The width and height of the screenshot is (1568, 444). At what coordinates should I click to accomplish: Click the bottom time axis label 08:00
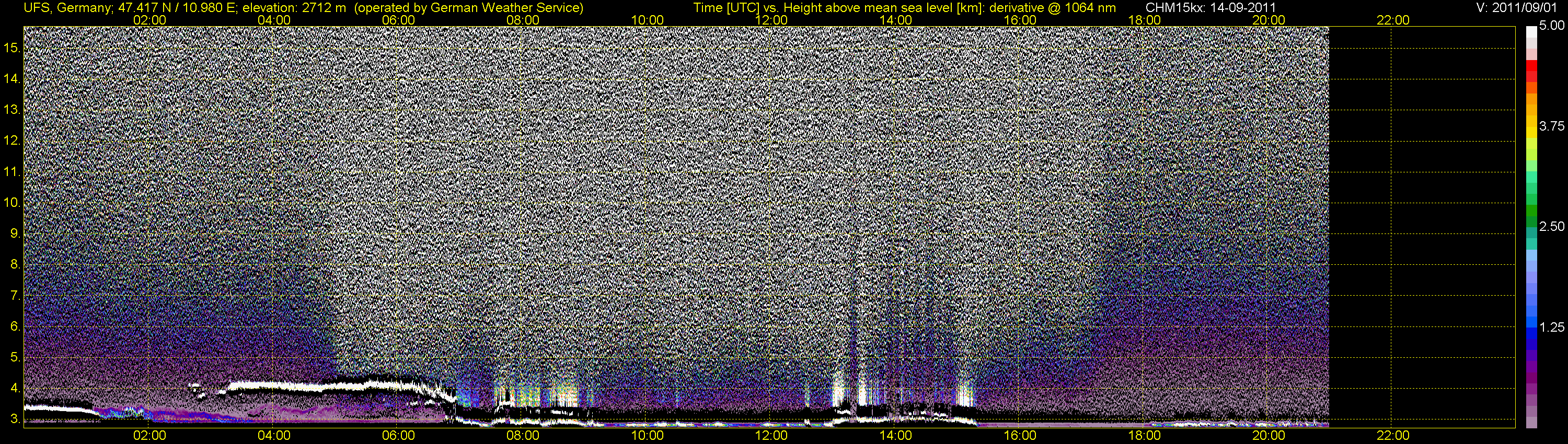[x=522, y=436]
